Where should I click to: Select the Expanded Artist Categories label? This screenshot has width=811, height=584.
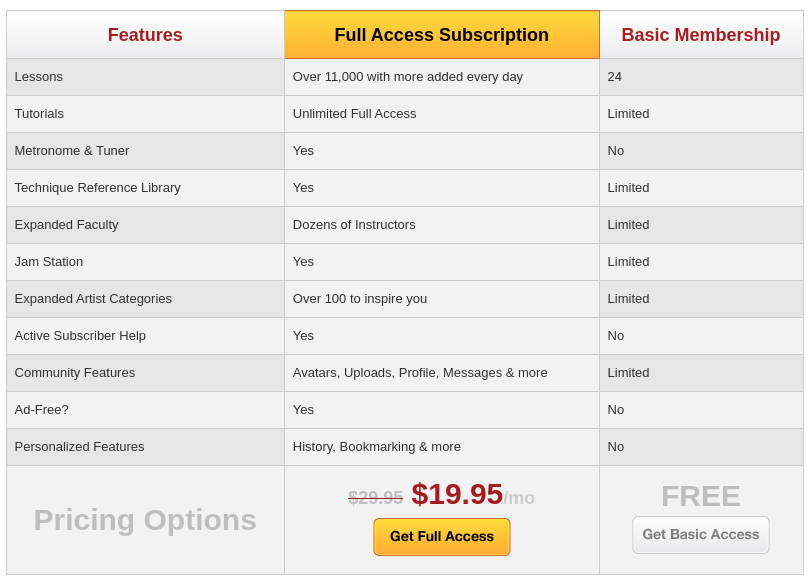(x=93, y=299)
